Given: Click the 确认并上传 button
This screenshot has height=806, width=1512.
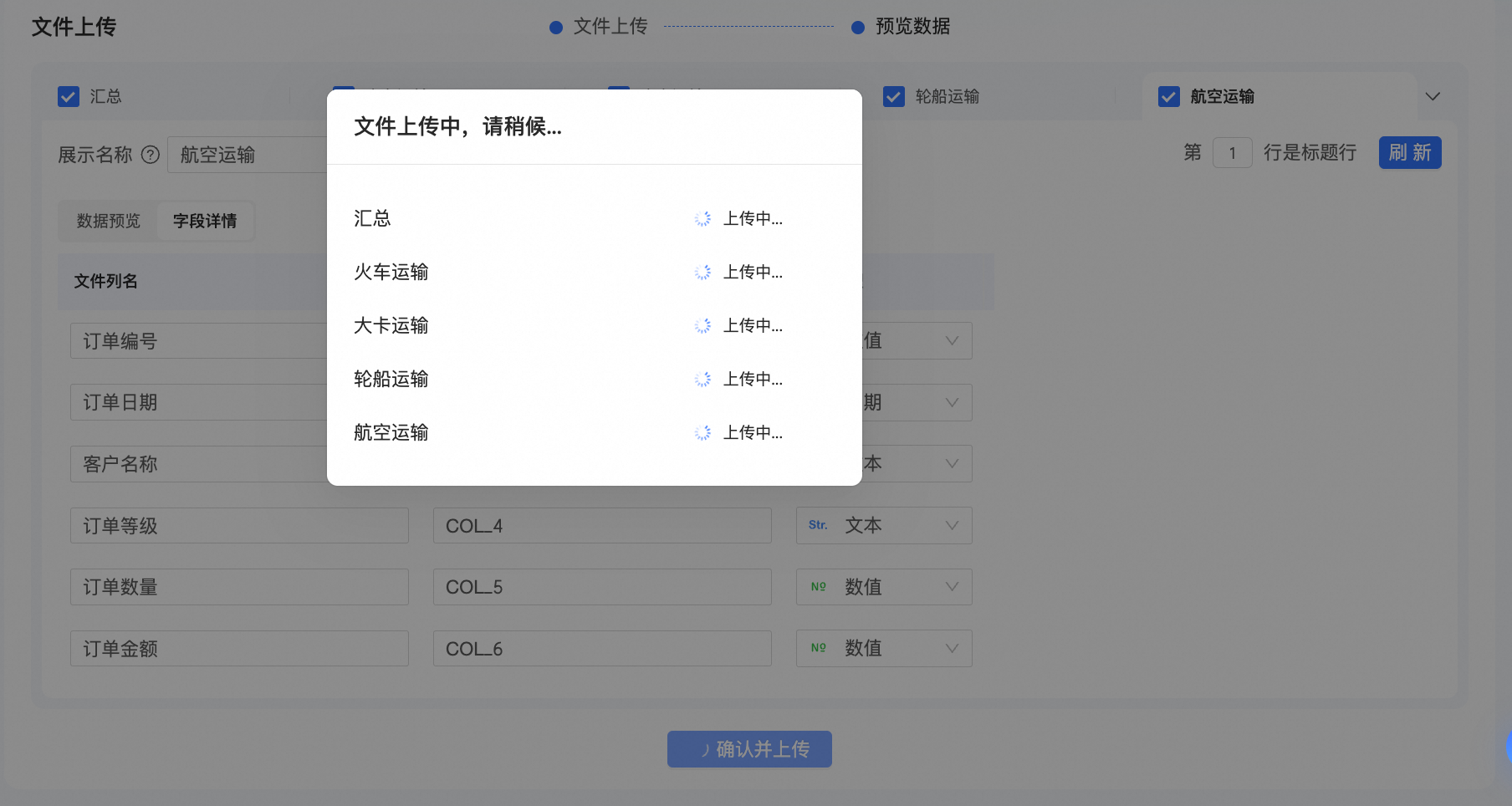Looking at the screenshot, I should coord(749,749).
